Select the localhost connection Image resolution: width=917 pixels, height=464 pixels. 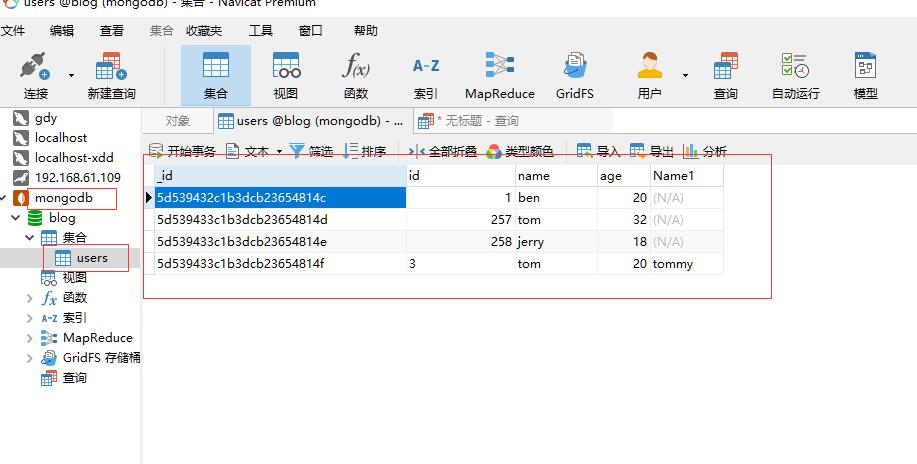click(x=61, y=138)
